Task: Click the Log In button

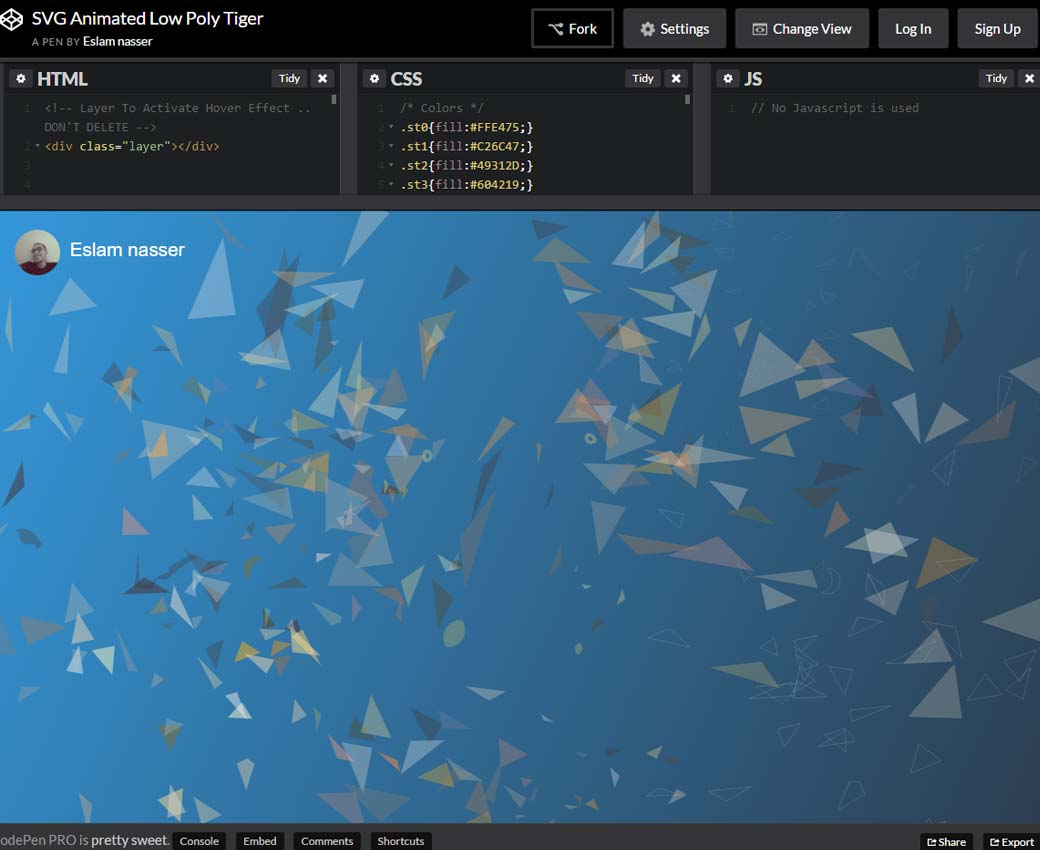Action: pos(912,29)
